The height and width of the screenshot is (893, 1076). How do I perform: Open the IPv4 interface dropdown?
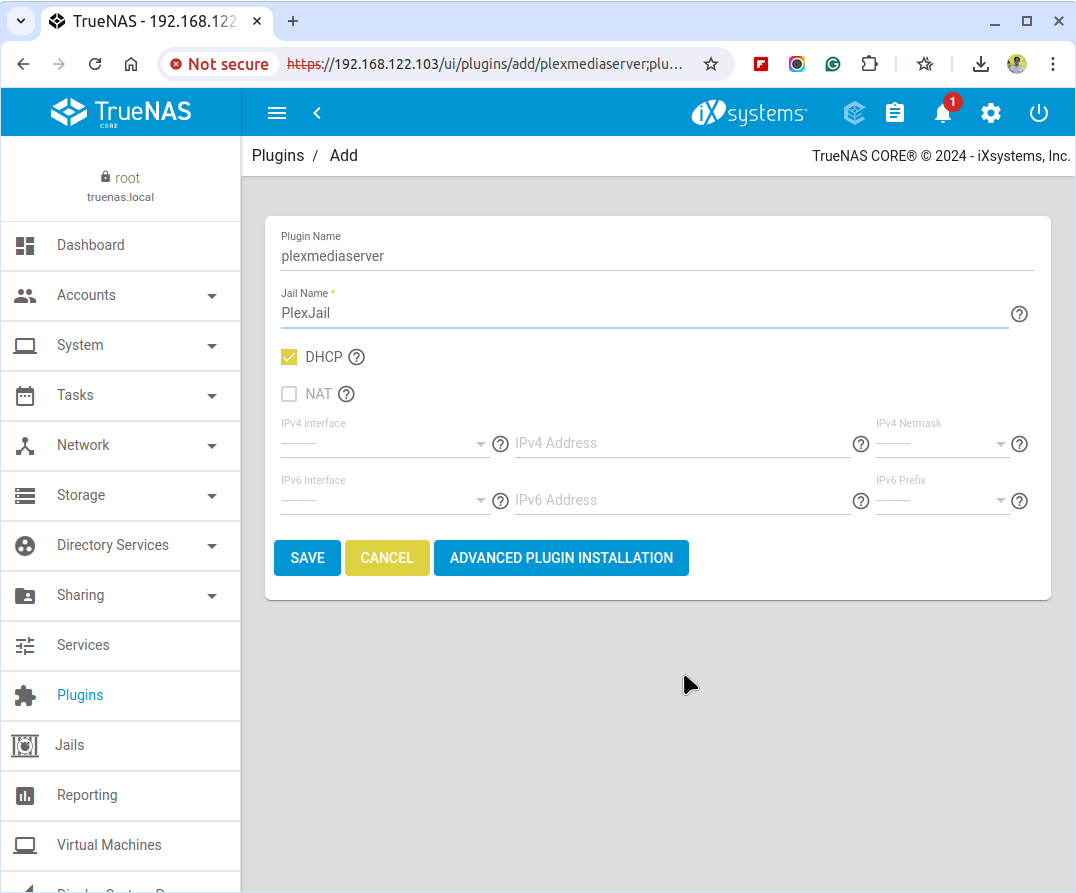384,443
